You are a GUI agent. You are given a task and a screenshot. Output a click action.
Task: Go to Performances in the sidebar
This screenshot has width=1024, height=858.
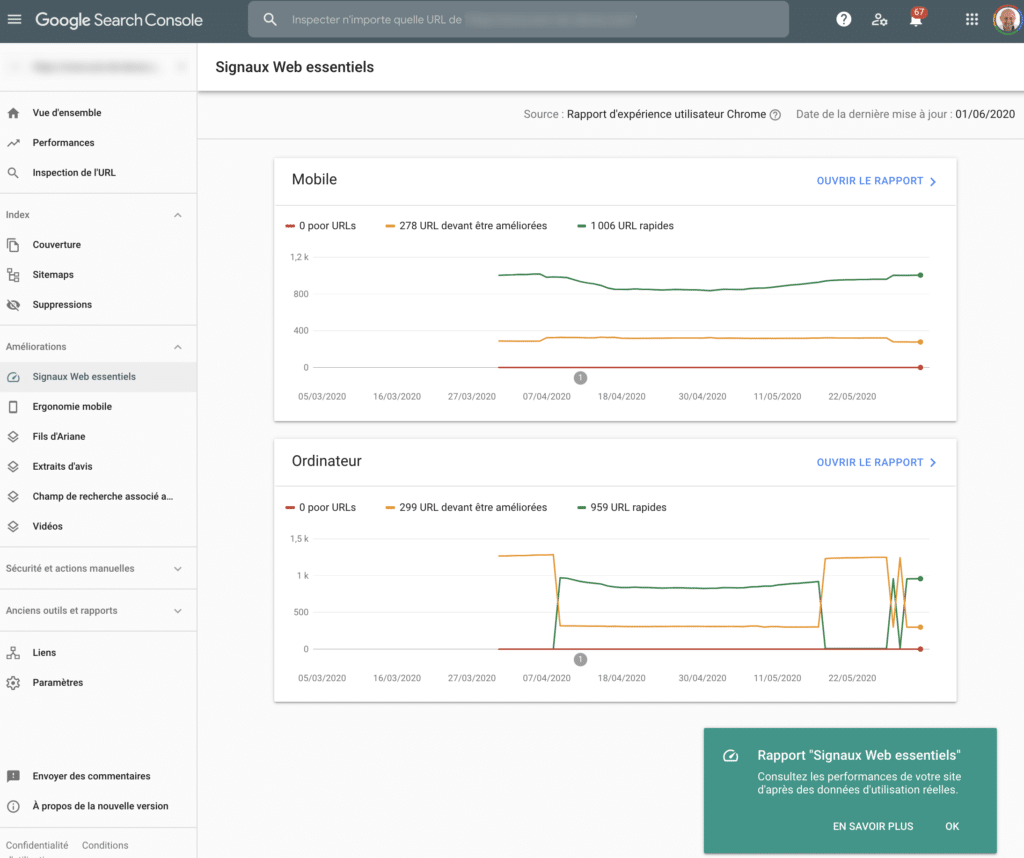(x=63, y=143)
